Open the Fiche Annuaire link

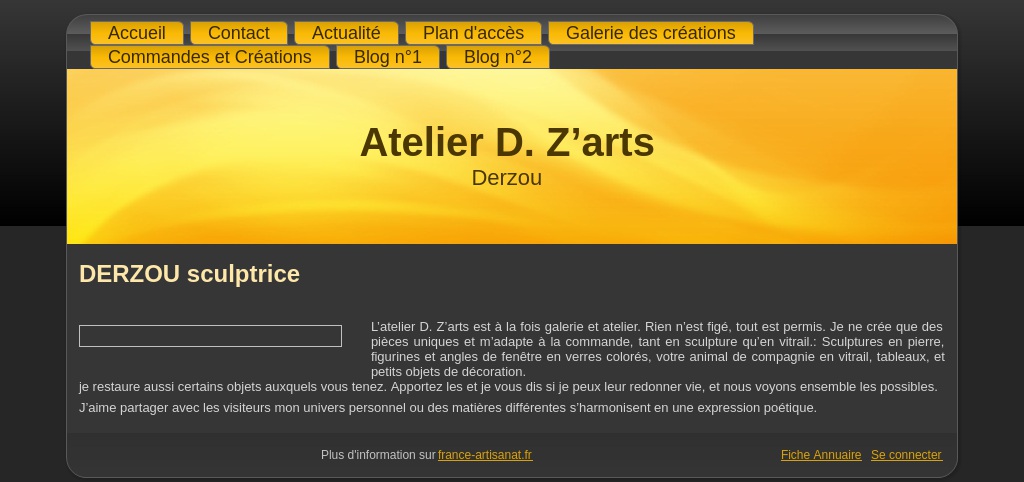[x=821, y=455]
